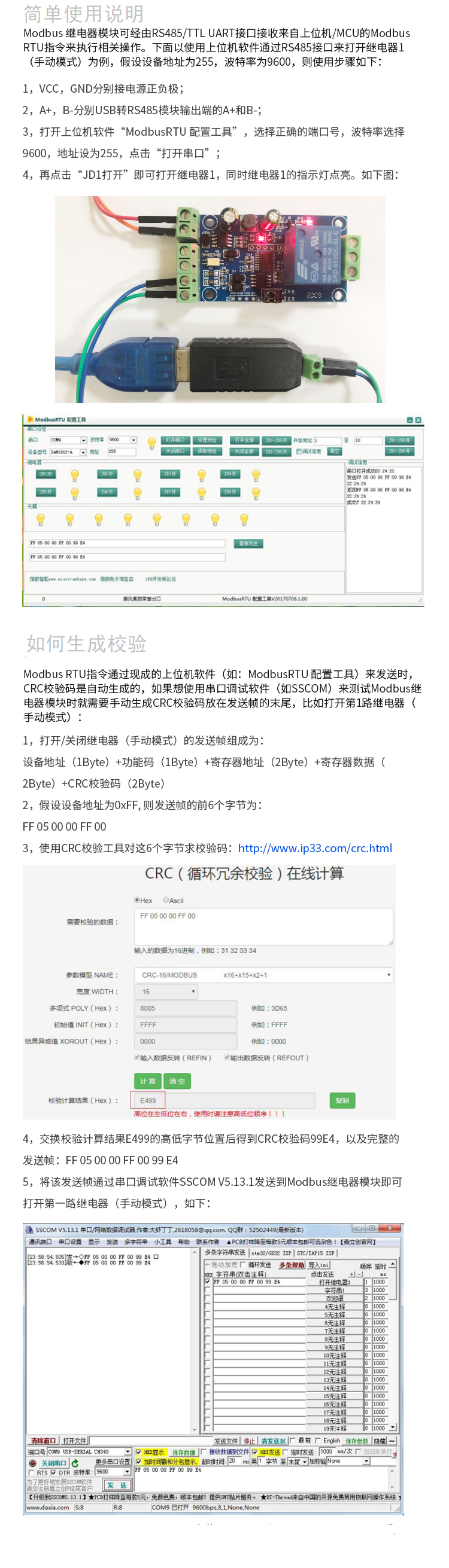Click the last optocoupler bulb in 光耦 group

(x=244, y=519)
